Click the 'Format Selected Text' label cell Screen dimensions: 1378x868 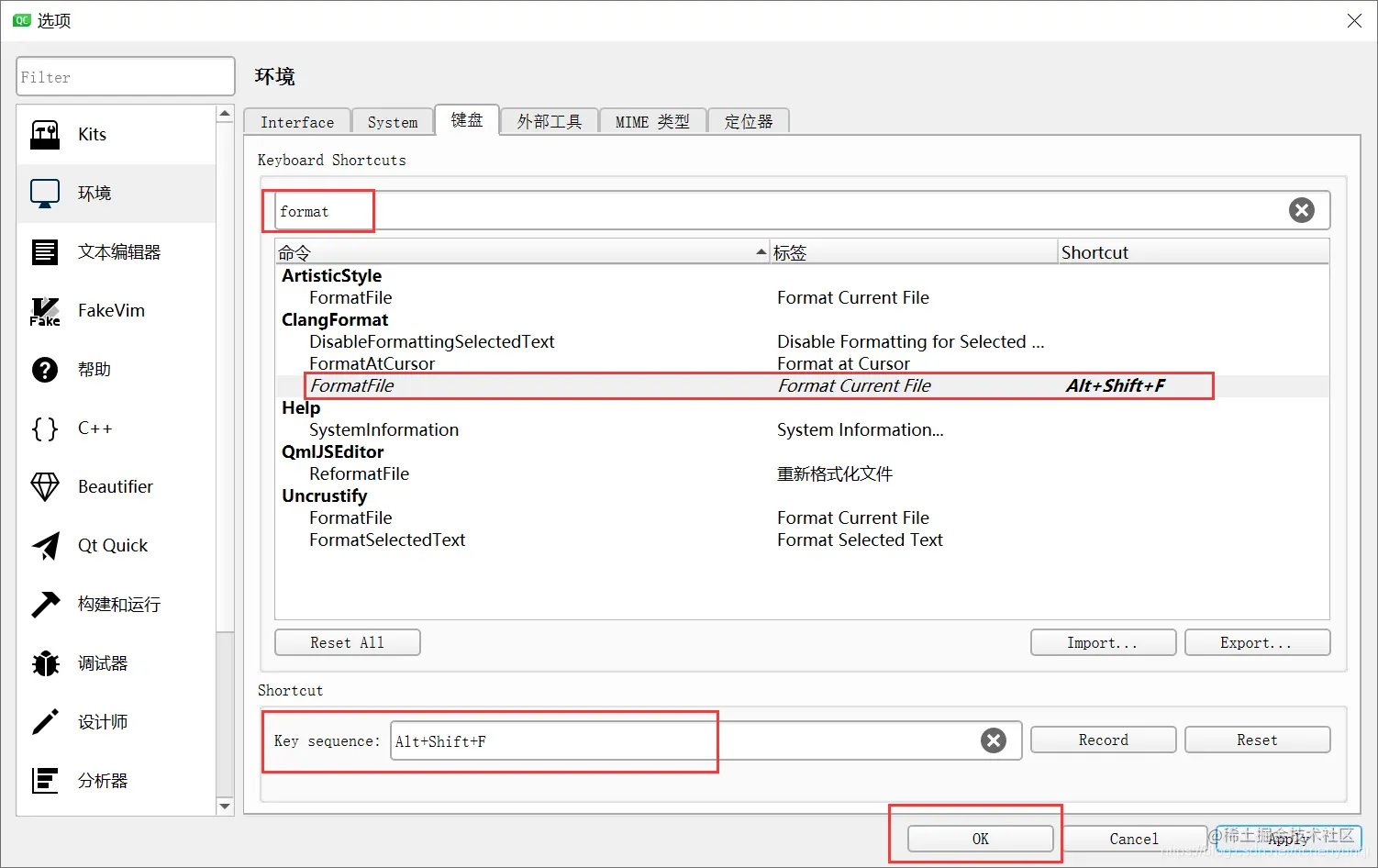[x=860, y=540]
